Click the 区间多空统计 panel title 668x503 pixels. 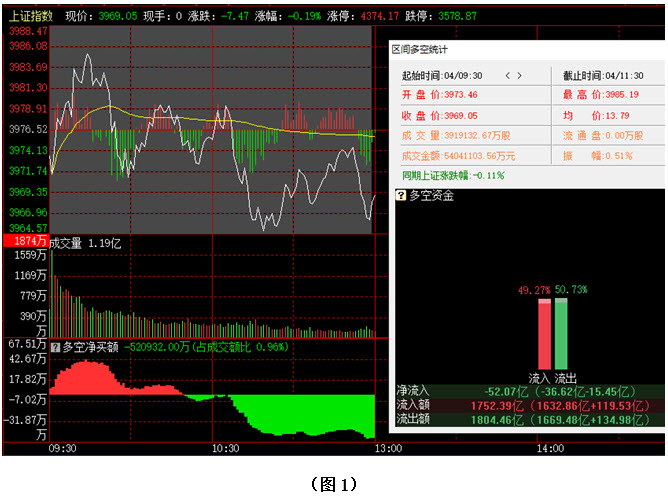419,48
